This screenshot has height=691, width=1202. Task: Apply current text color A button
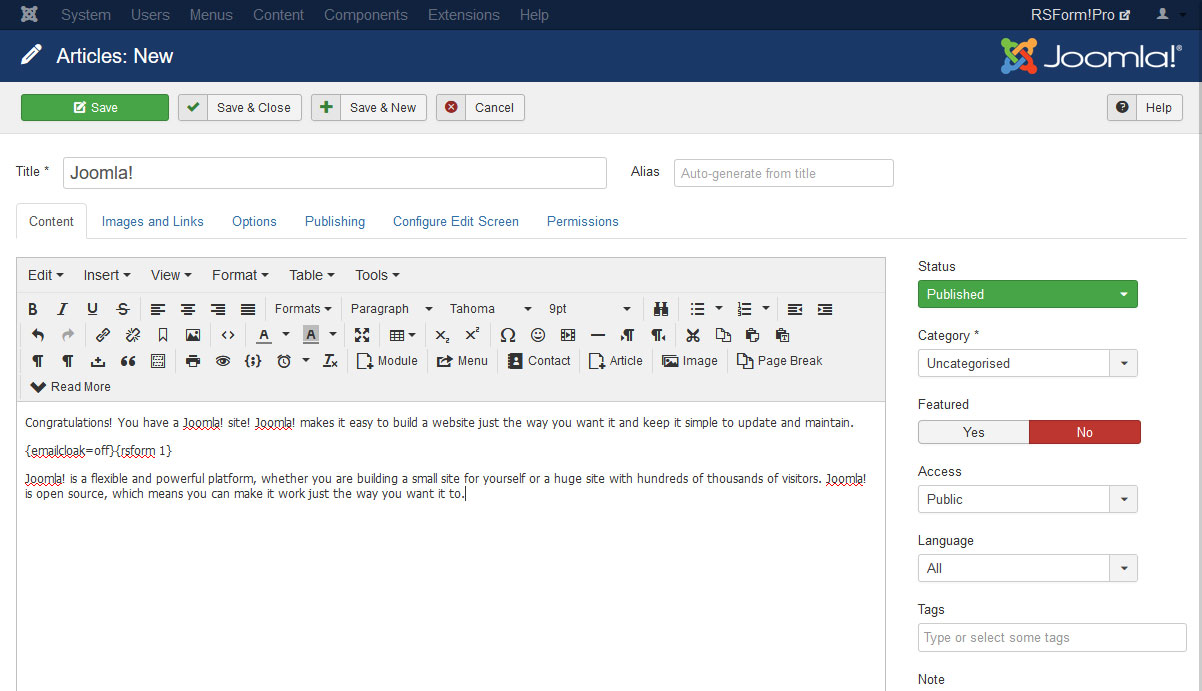tap(264, 335)
